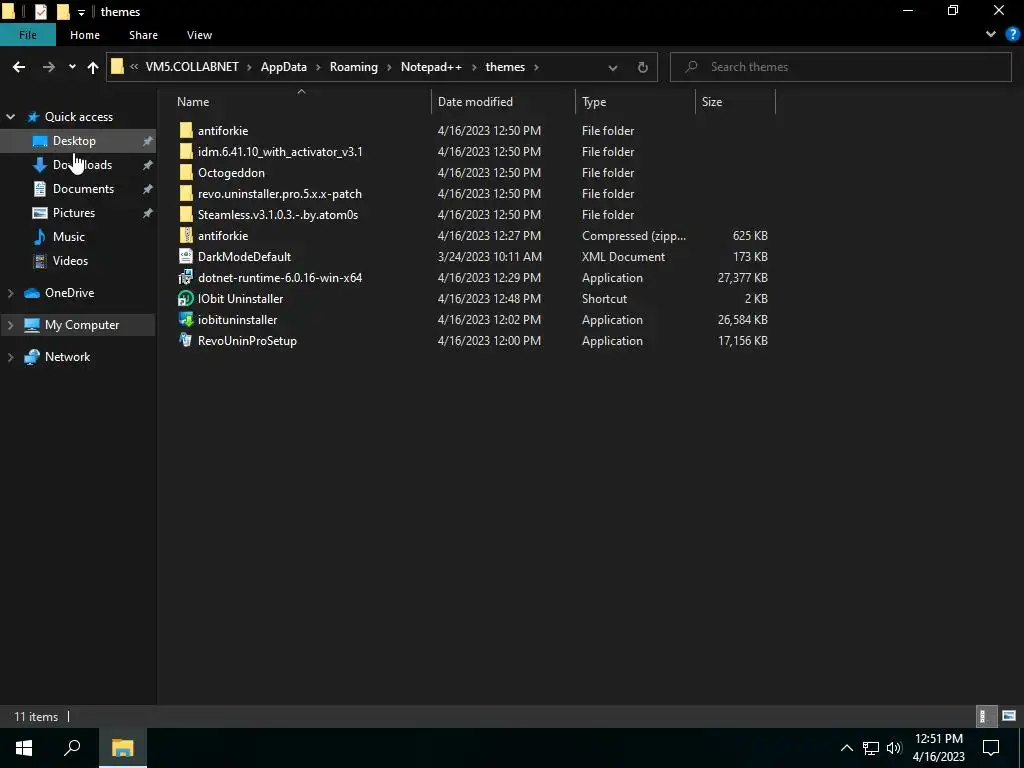Click the IObit Uninstaller shortcut icon
The image size is (1024, 768).
[186, 298]
